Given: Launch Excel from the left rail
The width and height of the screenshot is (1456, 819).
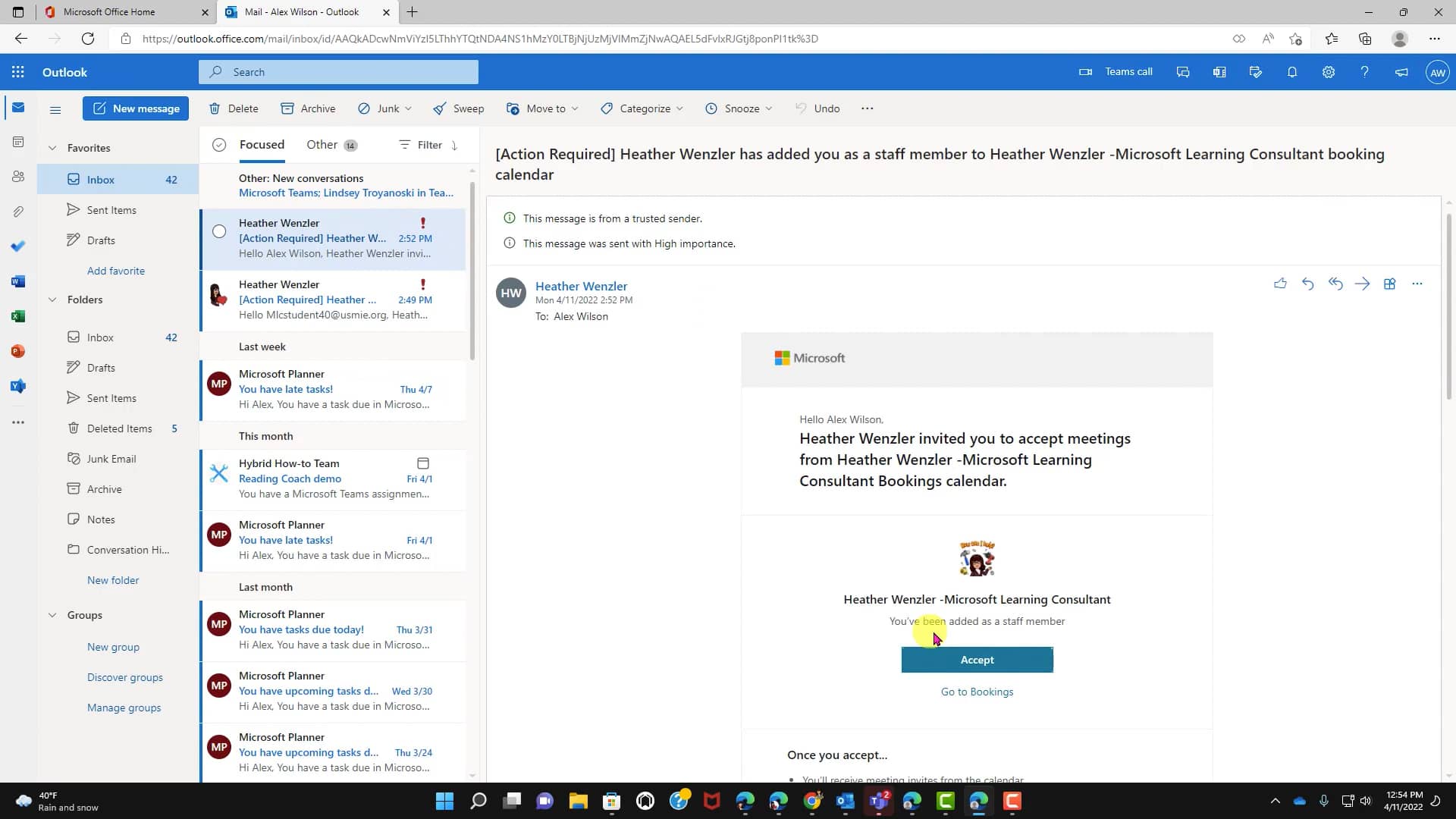Looking at the screenshot, I should coord(18,316).
